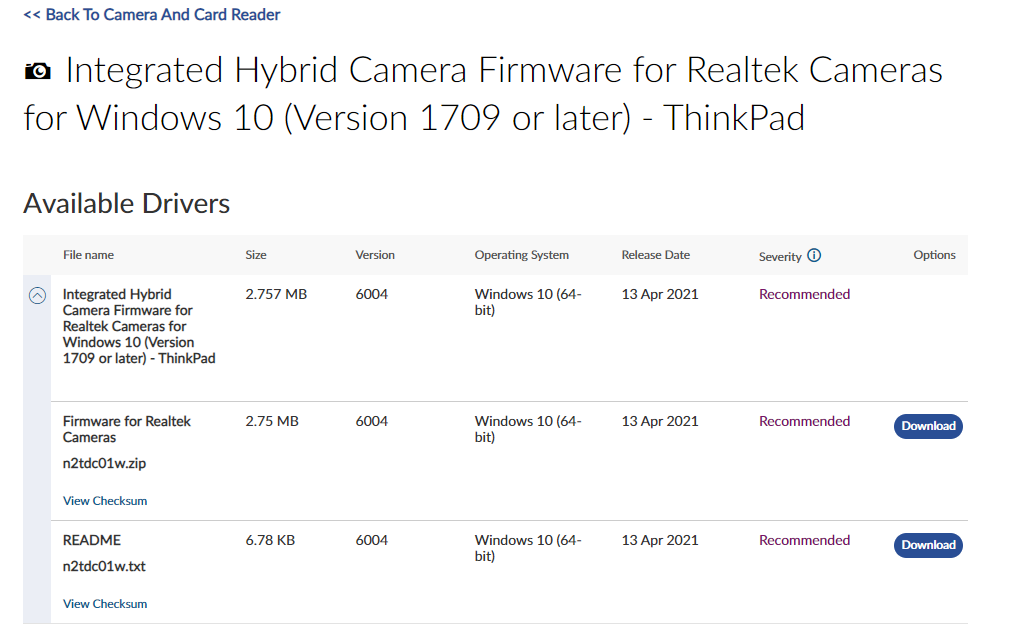Select the 2.757 MB size value

point(276,294)
